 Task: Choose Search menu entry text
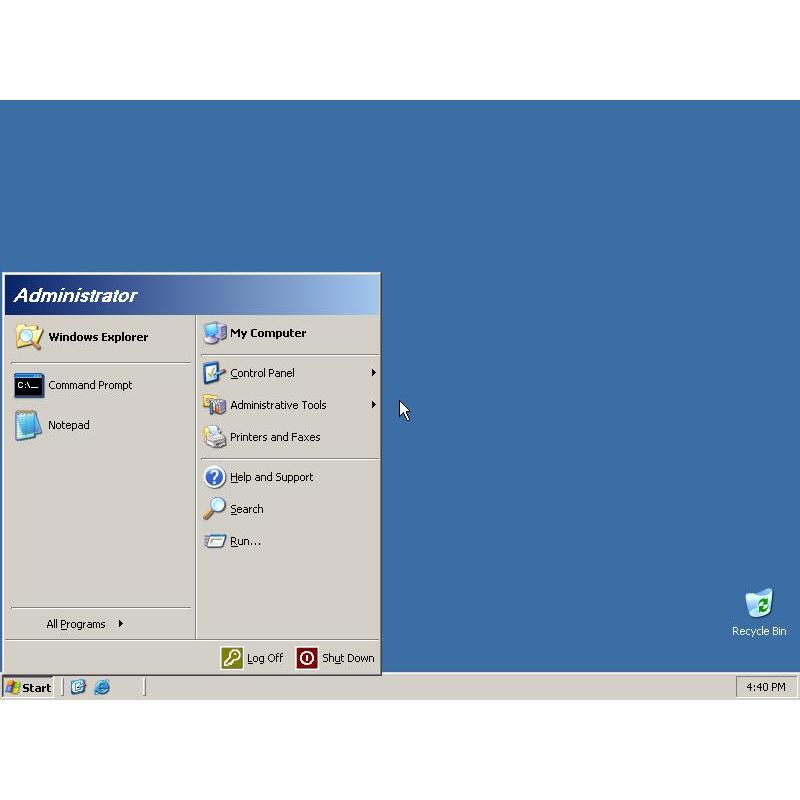246,509
